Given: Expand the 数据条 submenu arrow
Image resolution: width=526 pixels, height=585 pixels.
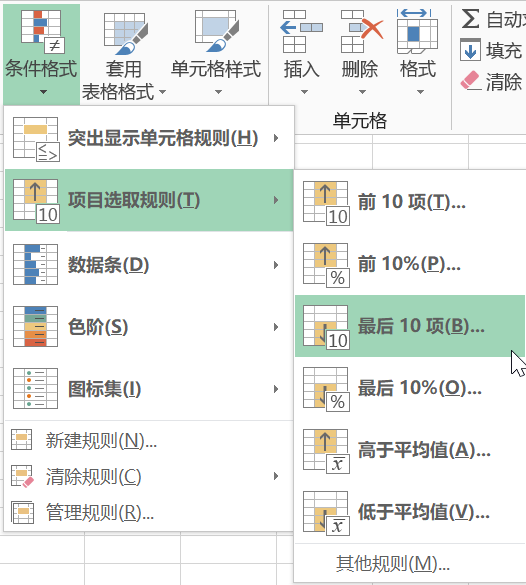Looking at the screenshot, I should coord(276,265).
